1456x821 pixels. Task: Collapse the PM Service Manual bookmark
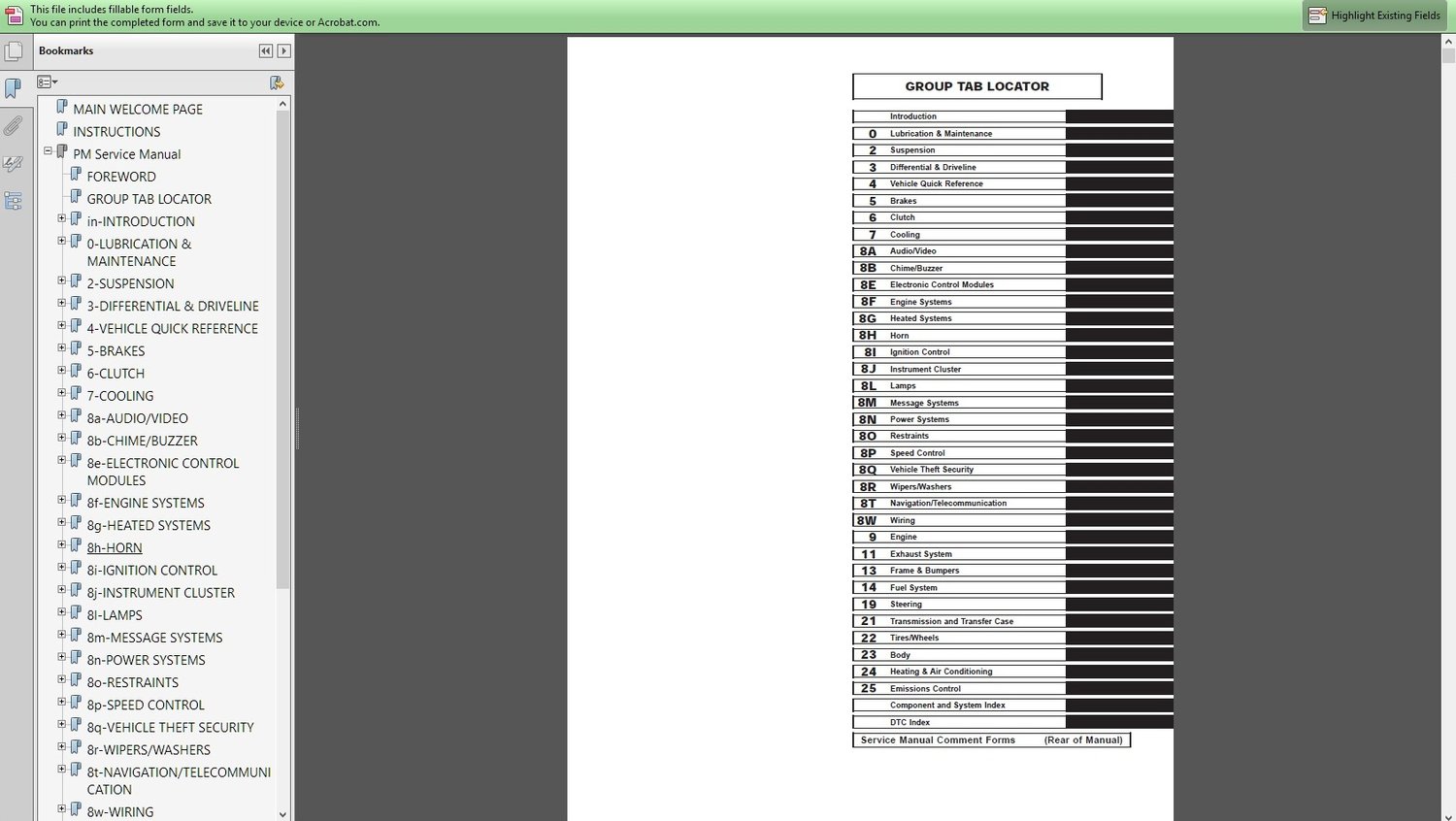[x=48, y=150]
